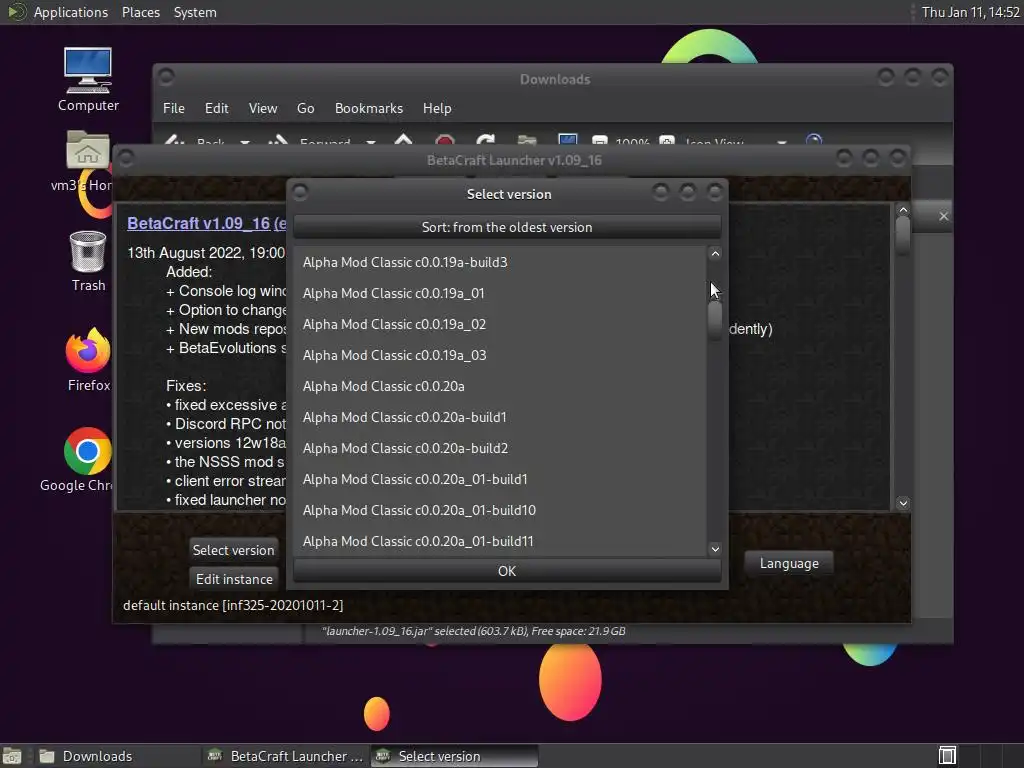Open the Edit menu in Downloads

pos(216,108)
